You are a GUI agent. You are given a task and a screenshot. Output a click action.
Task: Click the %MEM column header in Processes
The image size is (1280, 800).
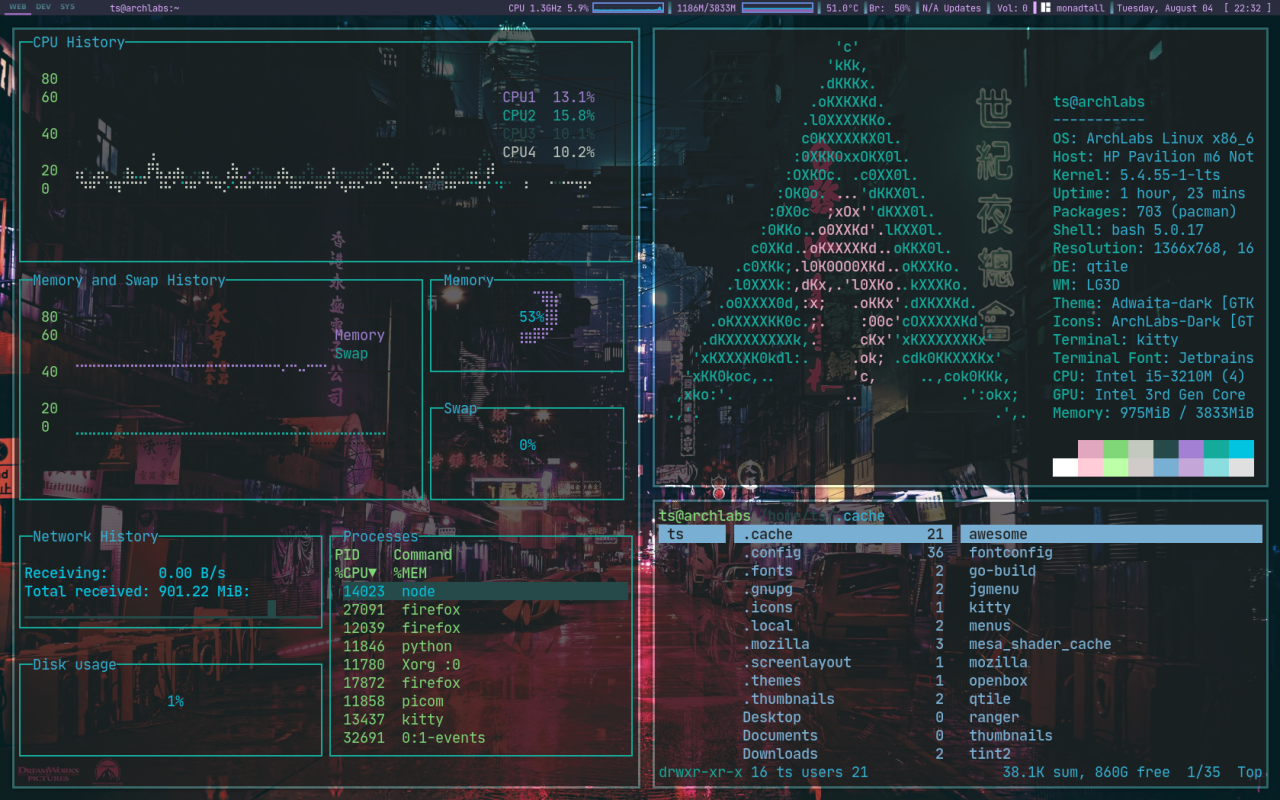coord(410,573)
